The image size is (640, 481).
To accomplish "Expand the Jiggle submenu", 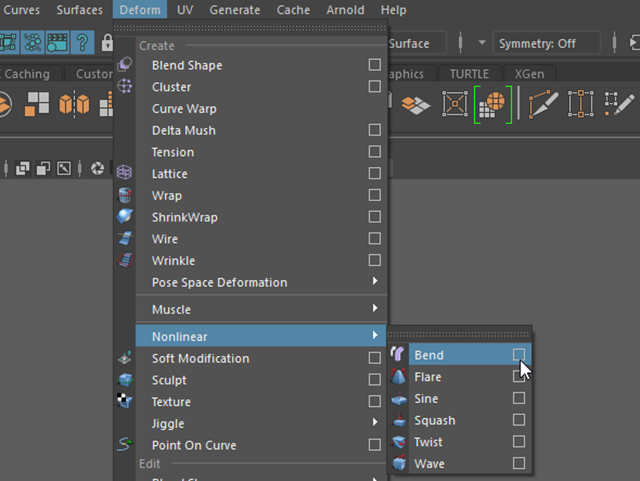I will (261, 423).
